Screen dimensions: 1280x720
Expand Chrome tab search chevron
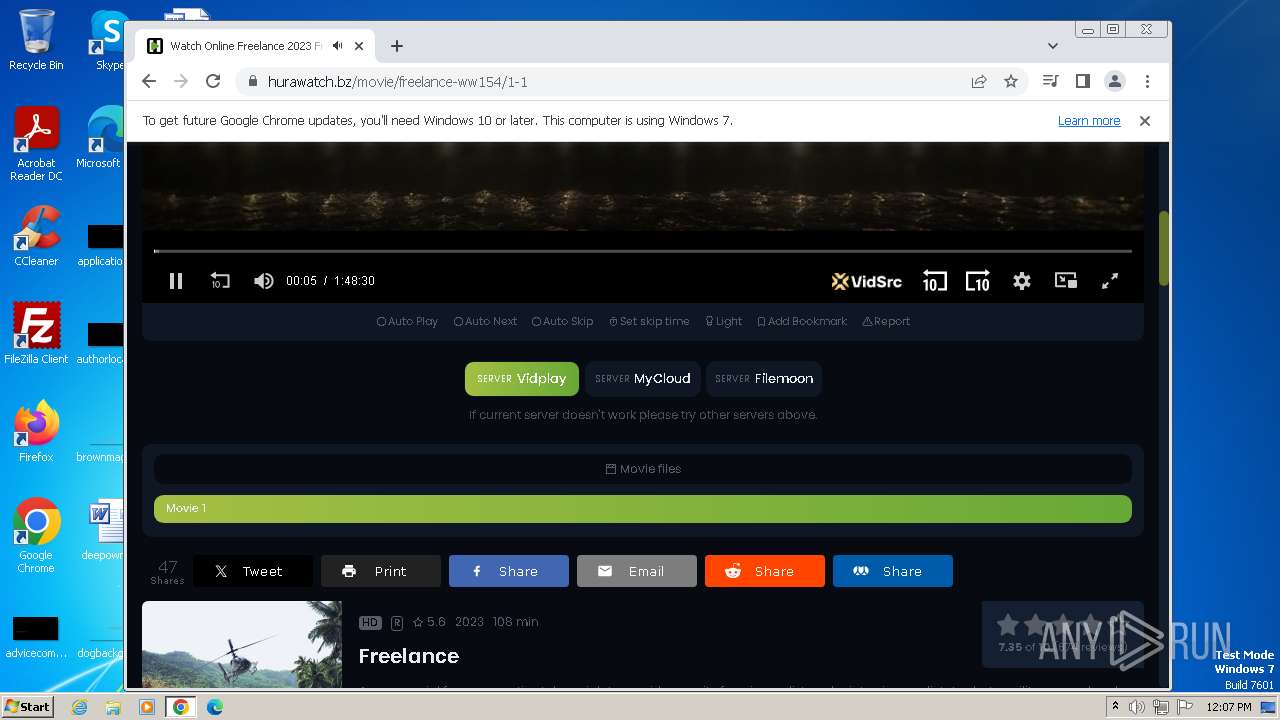tap(1053, 46)
